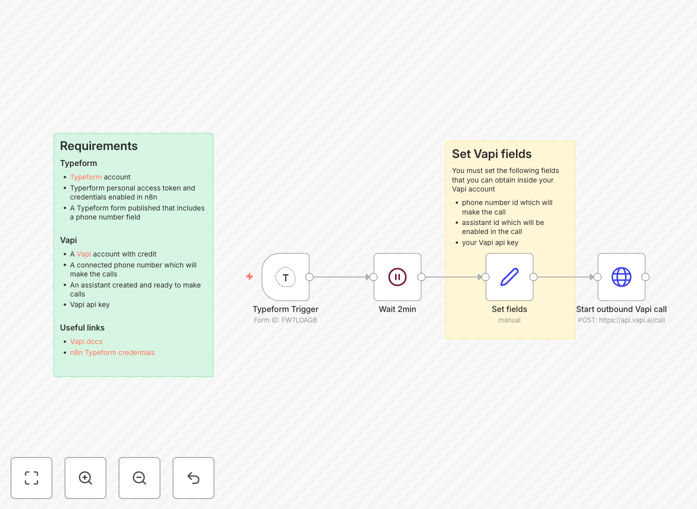This screenshot has width=697, height=509.
Task: Click the Set fields node label
Action: [509, 309]
